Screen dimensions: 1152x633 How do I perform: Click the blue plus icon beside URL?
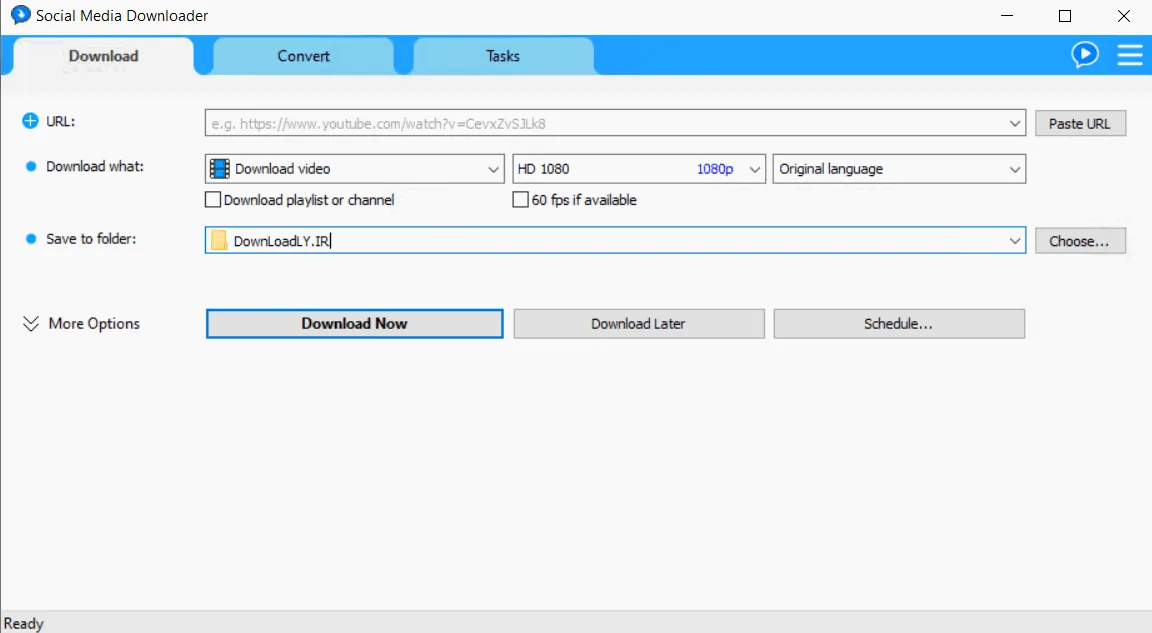tap(30, 121)
